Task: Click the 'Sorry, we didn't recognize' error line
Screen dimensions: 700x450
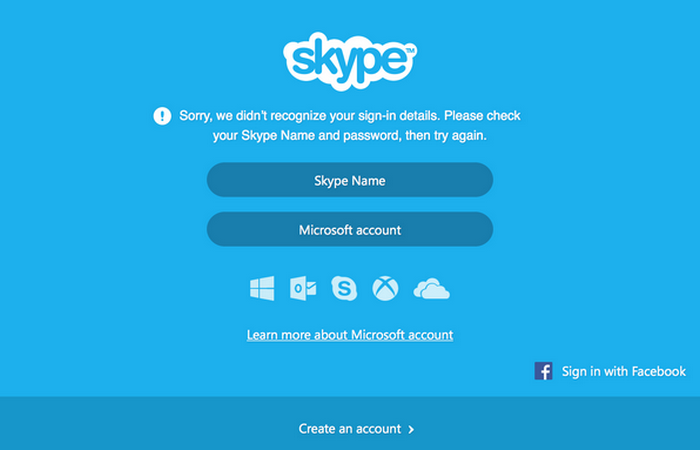Action: (x=350, y=116)
